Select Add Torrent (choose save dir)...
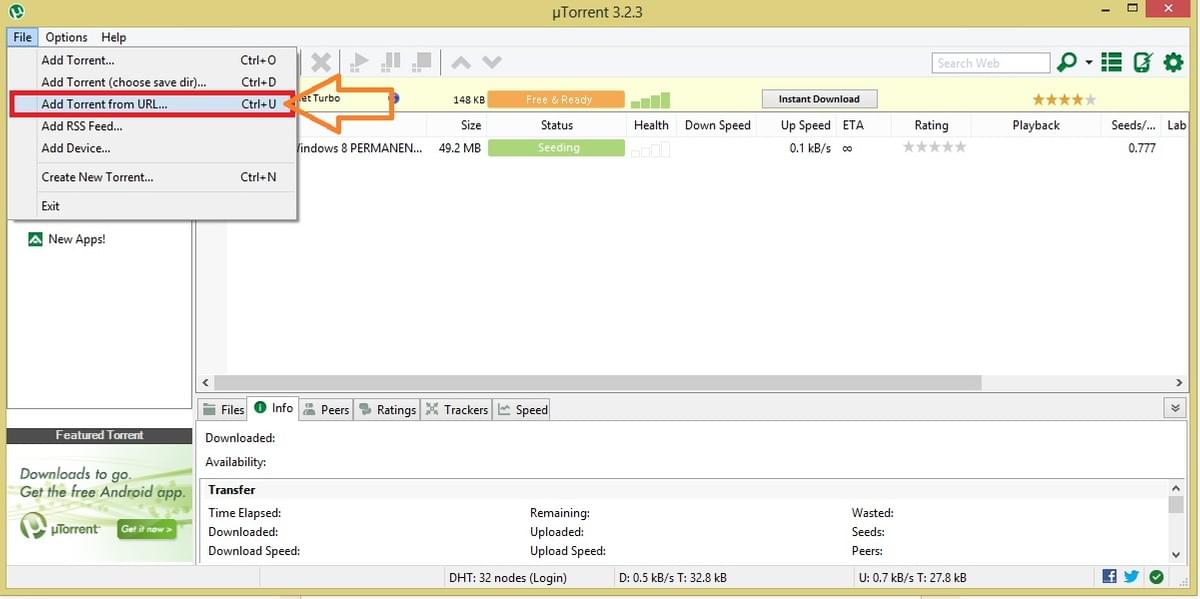This screenshot has height=599, width=1200. point(153,82)
